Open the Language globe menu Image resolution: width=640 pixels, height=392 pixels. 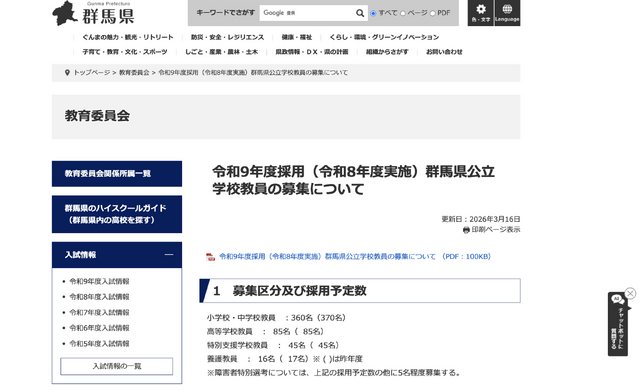point(507,13)
